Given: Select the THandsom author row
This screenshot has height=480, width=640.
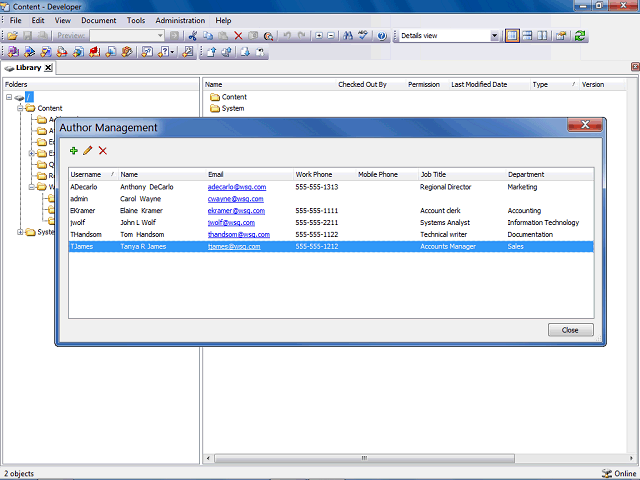Looking at the screenshot, I should point(331,234).
